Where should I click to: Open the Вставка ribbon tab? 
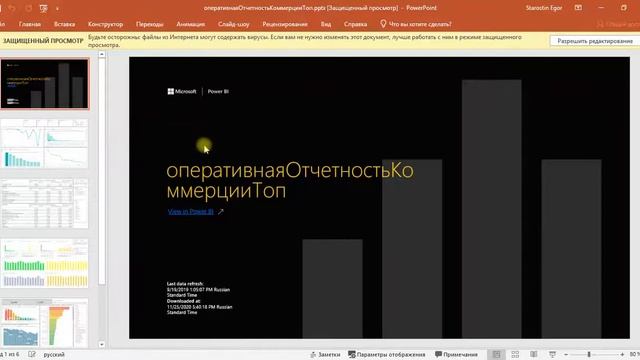coord(64,24)
